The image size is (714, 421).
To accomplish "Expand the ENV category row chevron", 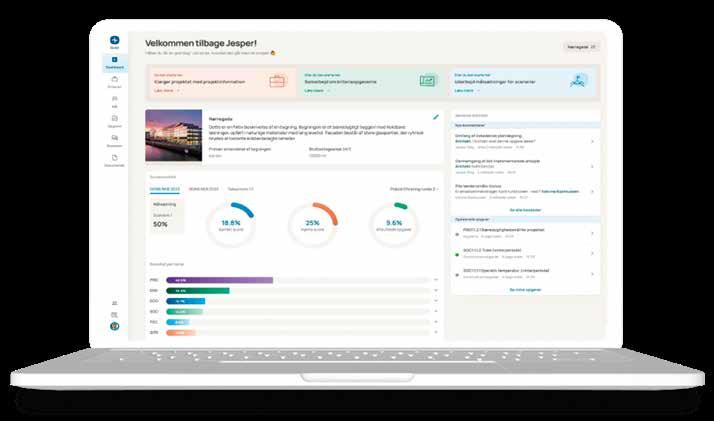I will click(436, 290).
